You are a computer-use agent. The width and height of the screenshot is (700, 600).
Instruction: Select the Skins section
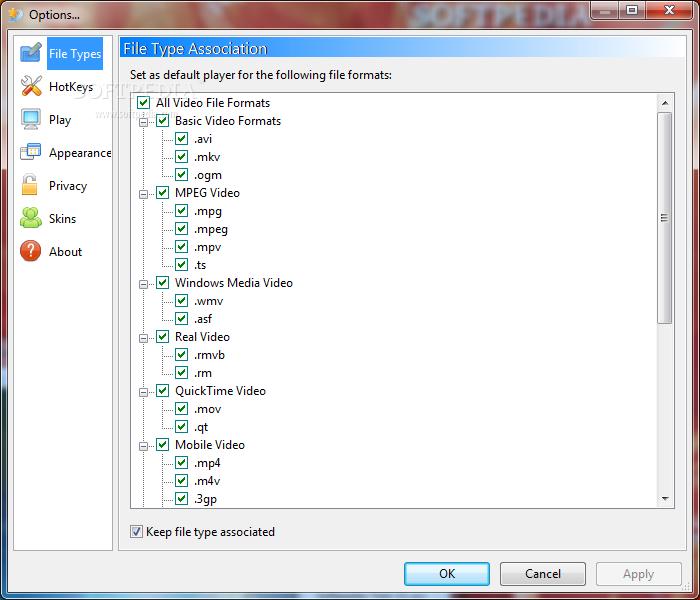(x=62, y=219)
